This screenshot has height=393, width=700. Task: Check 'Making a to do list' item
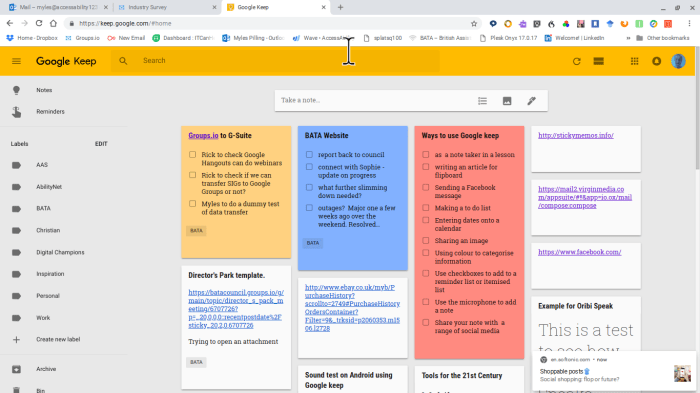pyautogui.click(x=426, y=208)
